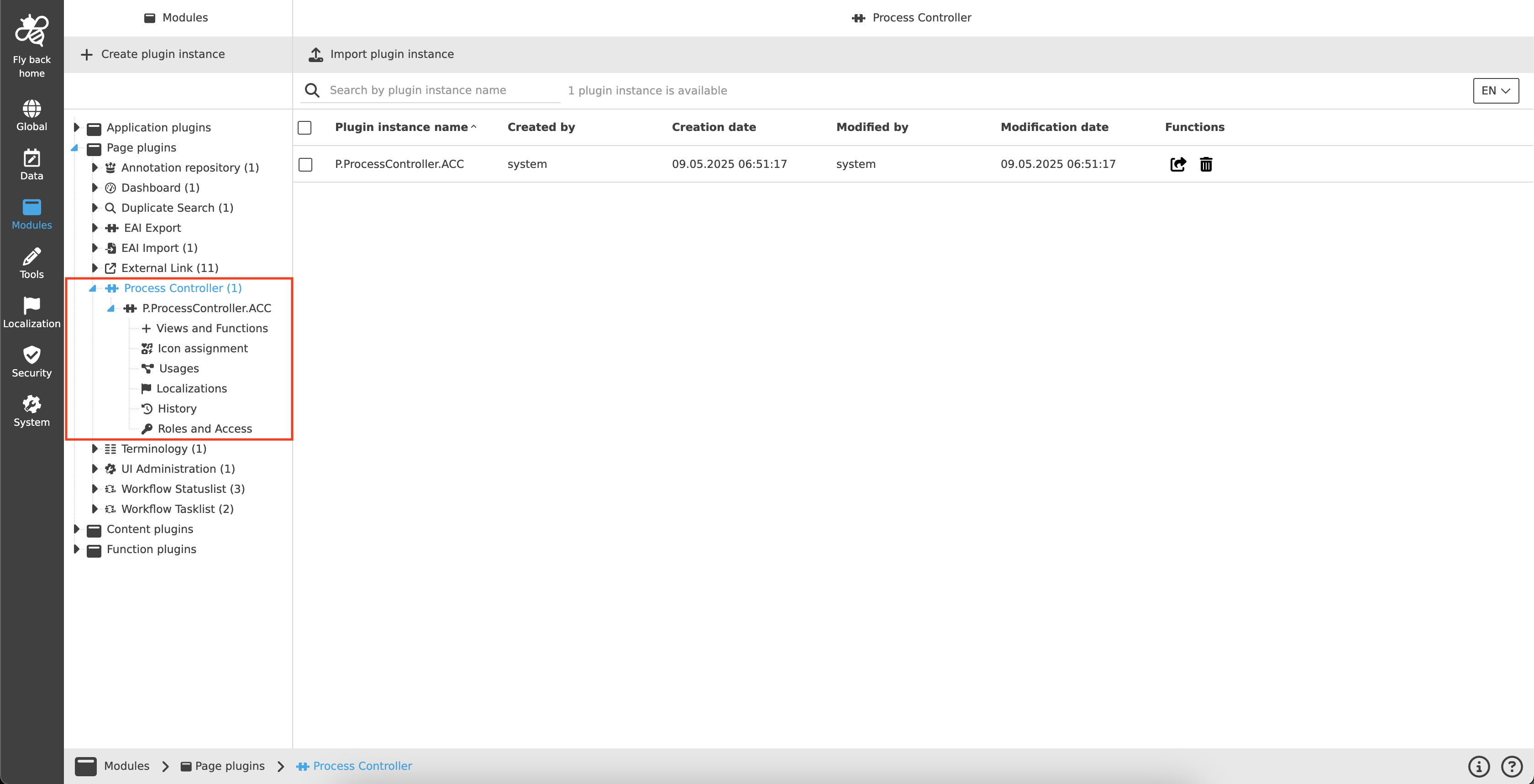Expand the Content plugins tree node
The width and height of the screenshot is (1534, 784).
[x=77, y=528]
